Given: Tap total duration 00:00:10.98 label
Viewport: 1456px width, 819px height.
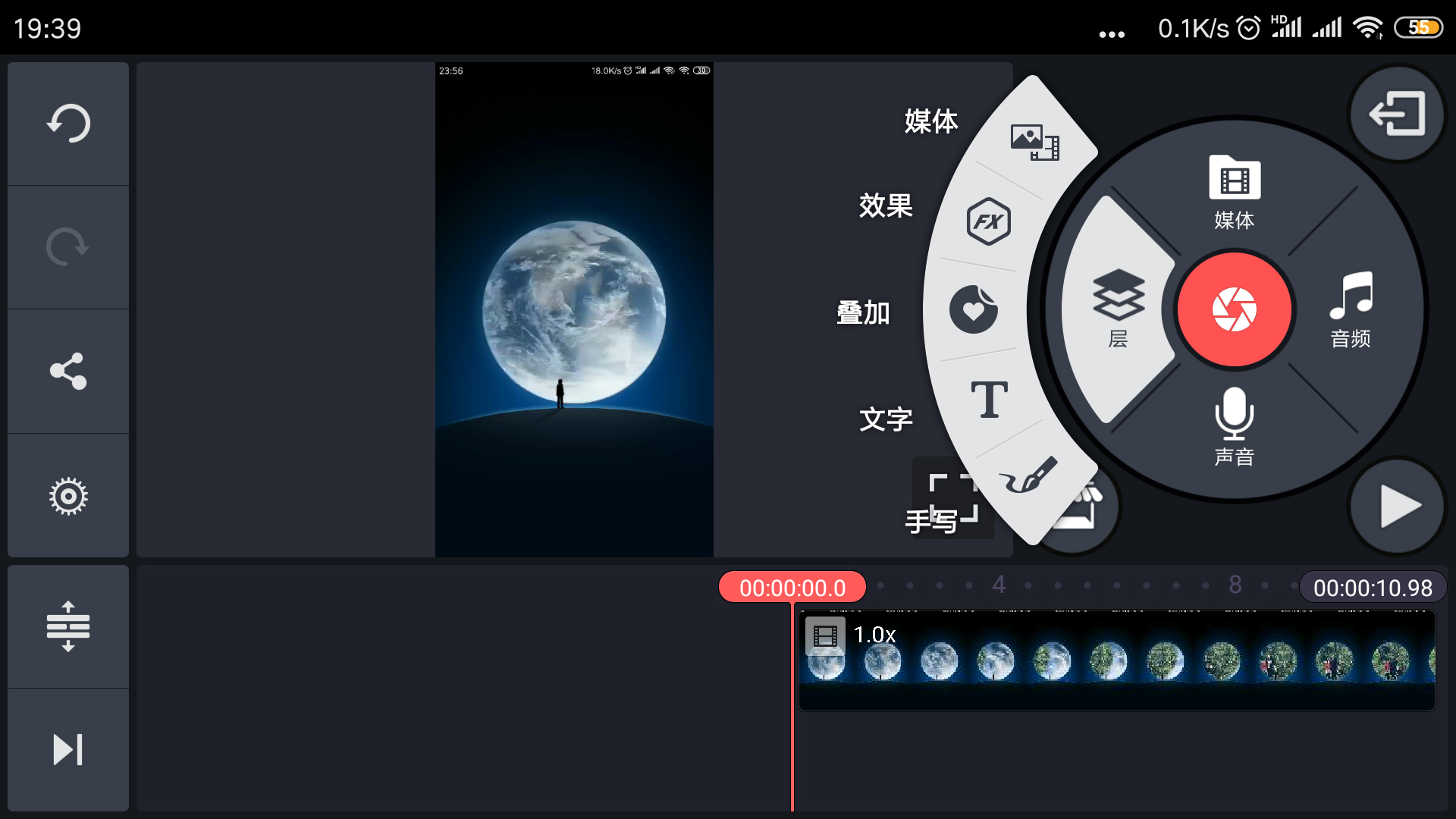Looking at the screenshot, I should pos(1373,588).
